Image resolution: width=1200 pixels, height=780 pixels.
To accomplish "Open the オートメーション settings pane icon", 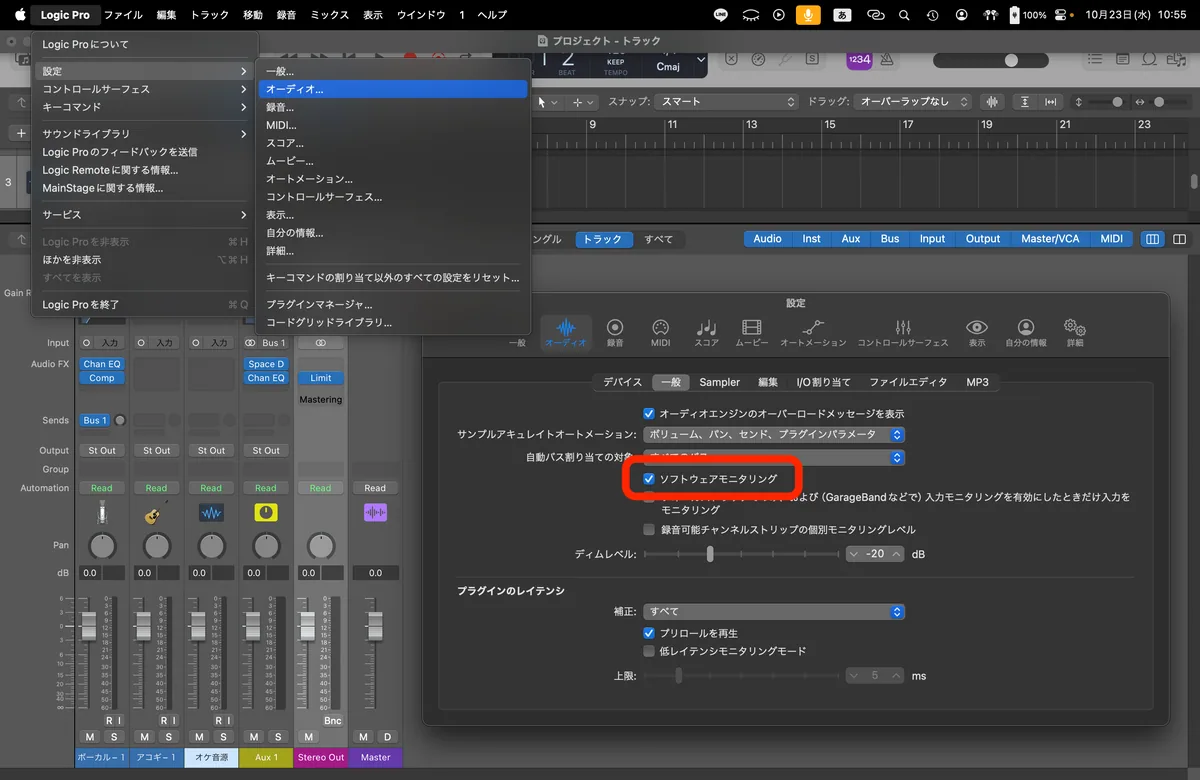I will (x=813, y=333).
